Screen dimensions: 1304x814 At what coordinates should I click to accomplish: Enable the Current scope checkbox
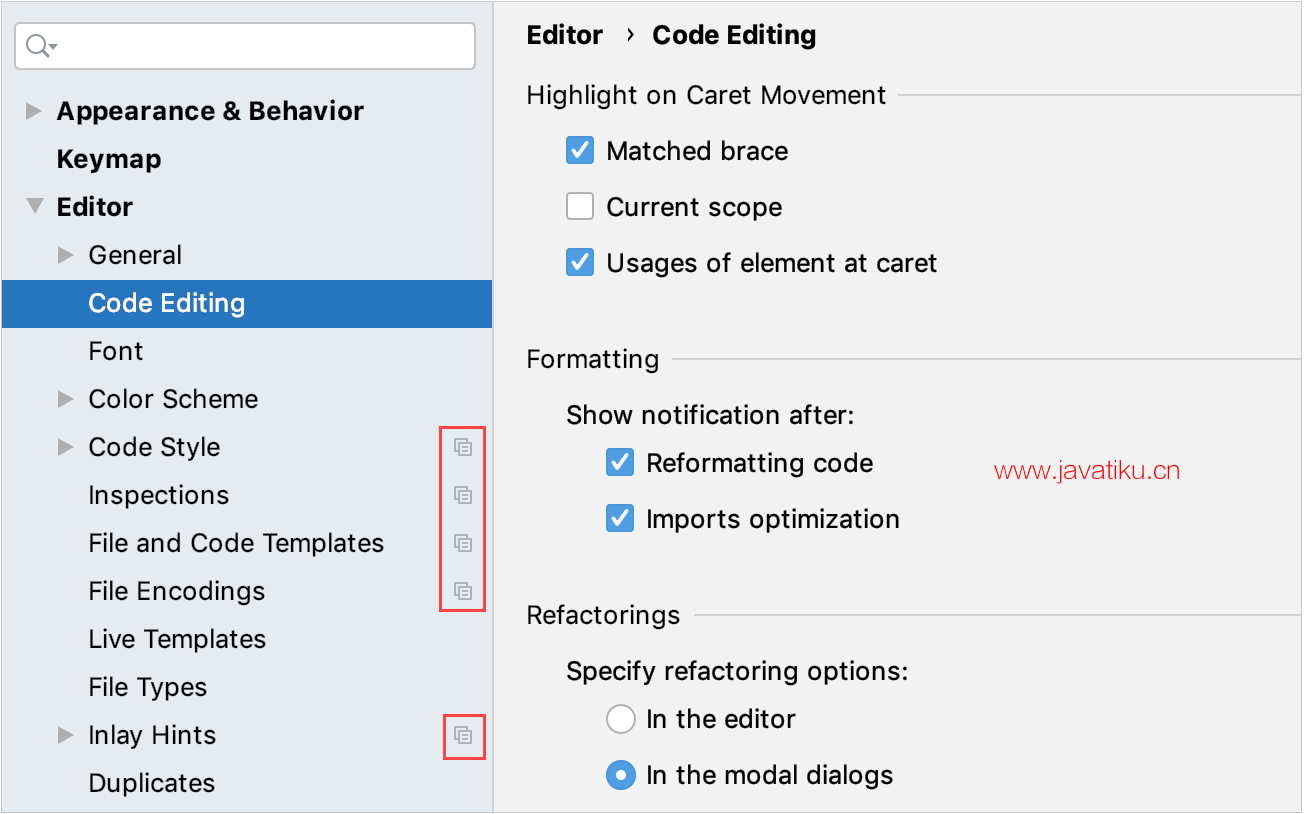point(580,207)
